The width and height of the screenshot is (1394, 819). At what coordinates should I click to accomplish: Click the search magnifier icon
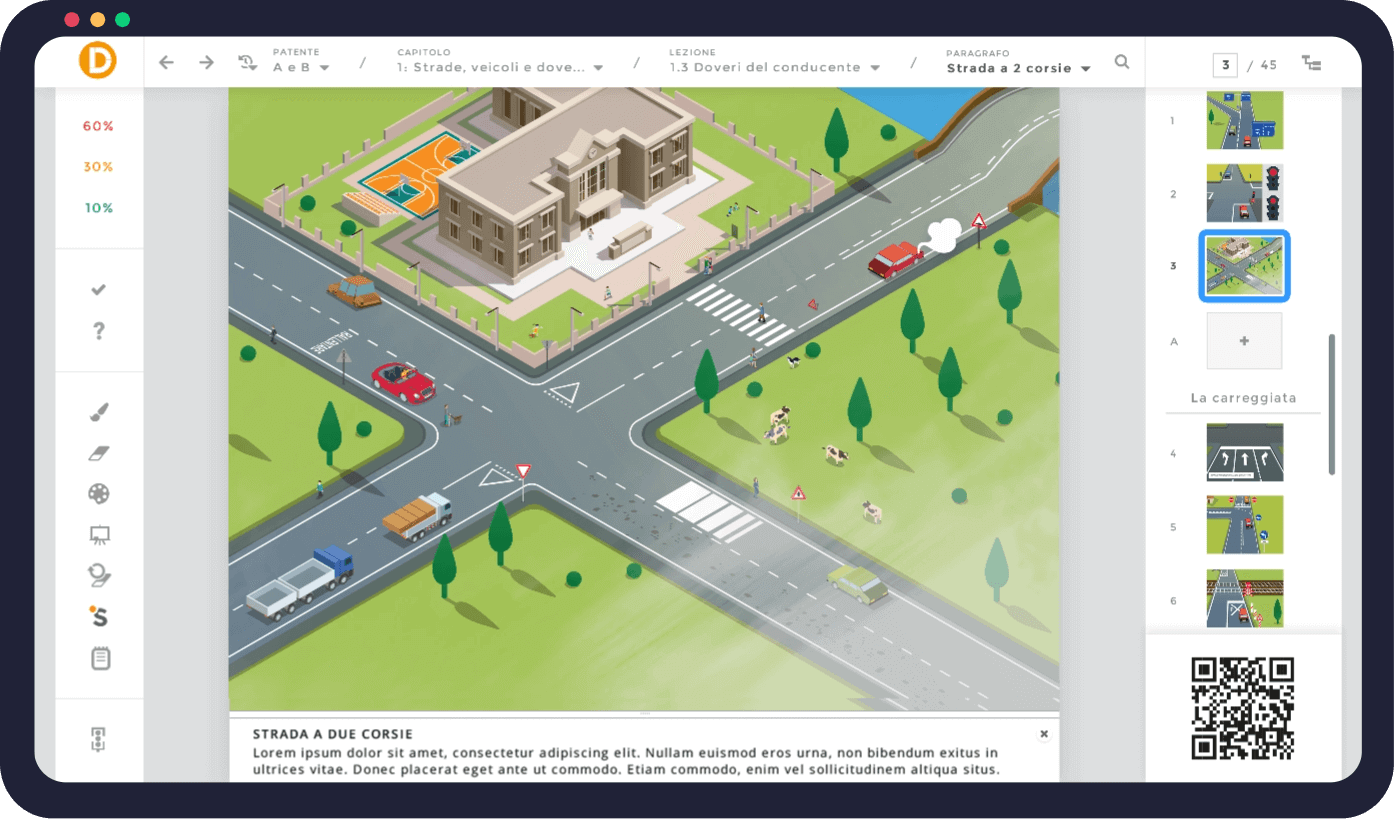(1122, 62)
